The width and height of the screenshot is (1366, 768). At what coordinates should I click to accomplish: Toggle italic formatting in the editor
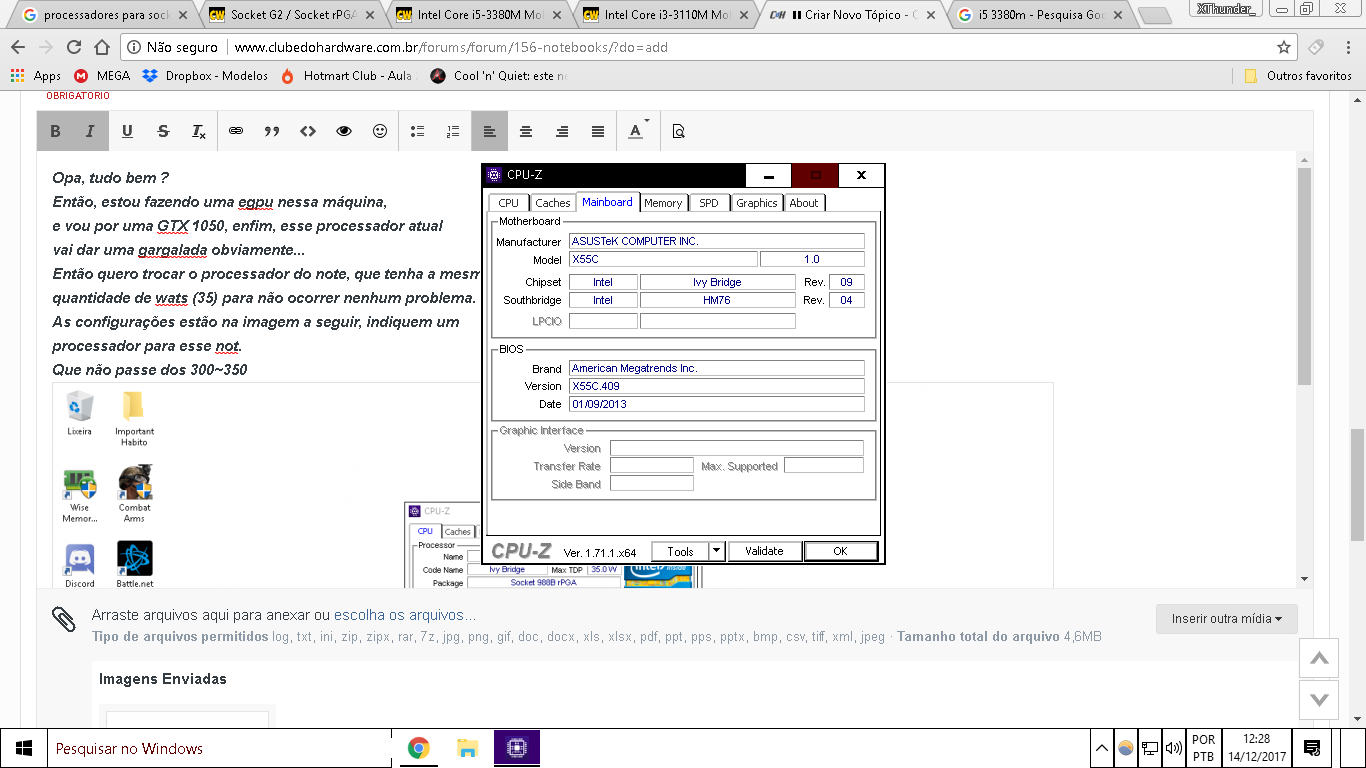tap(90, 131)
